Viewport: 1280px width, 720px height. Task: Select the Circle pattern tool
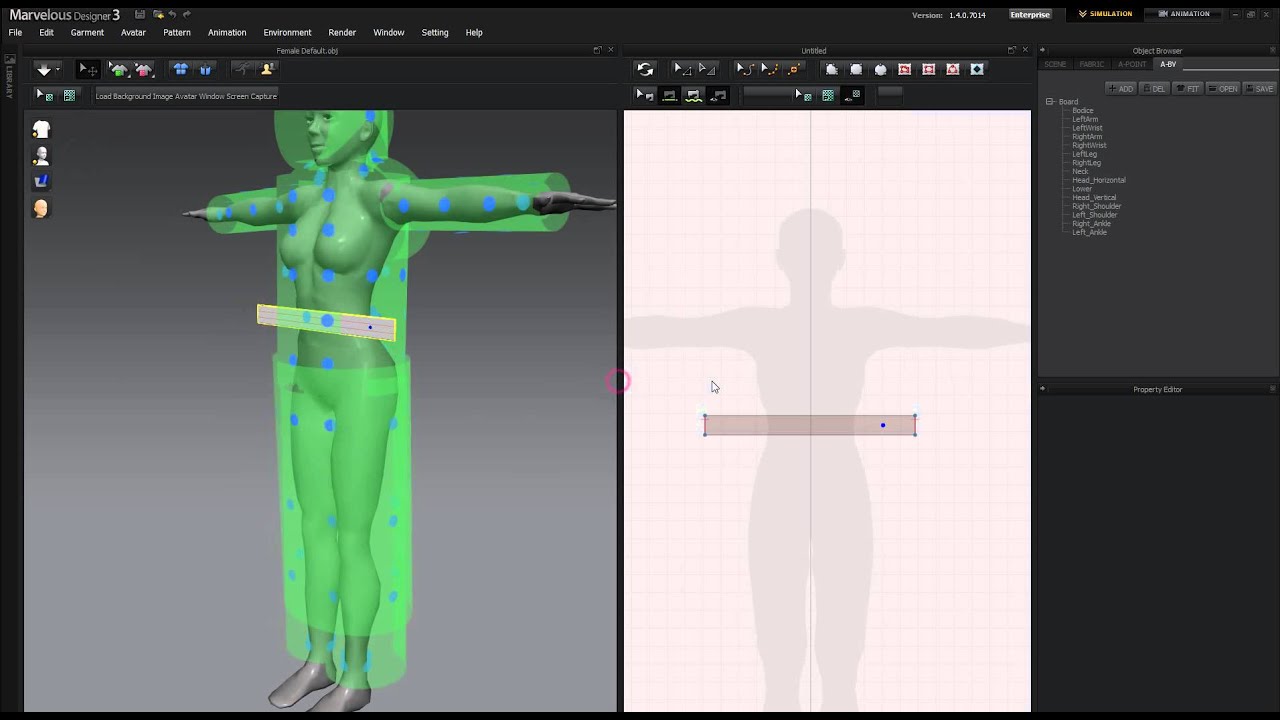[x=880, y=69]
